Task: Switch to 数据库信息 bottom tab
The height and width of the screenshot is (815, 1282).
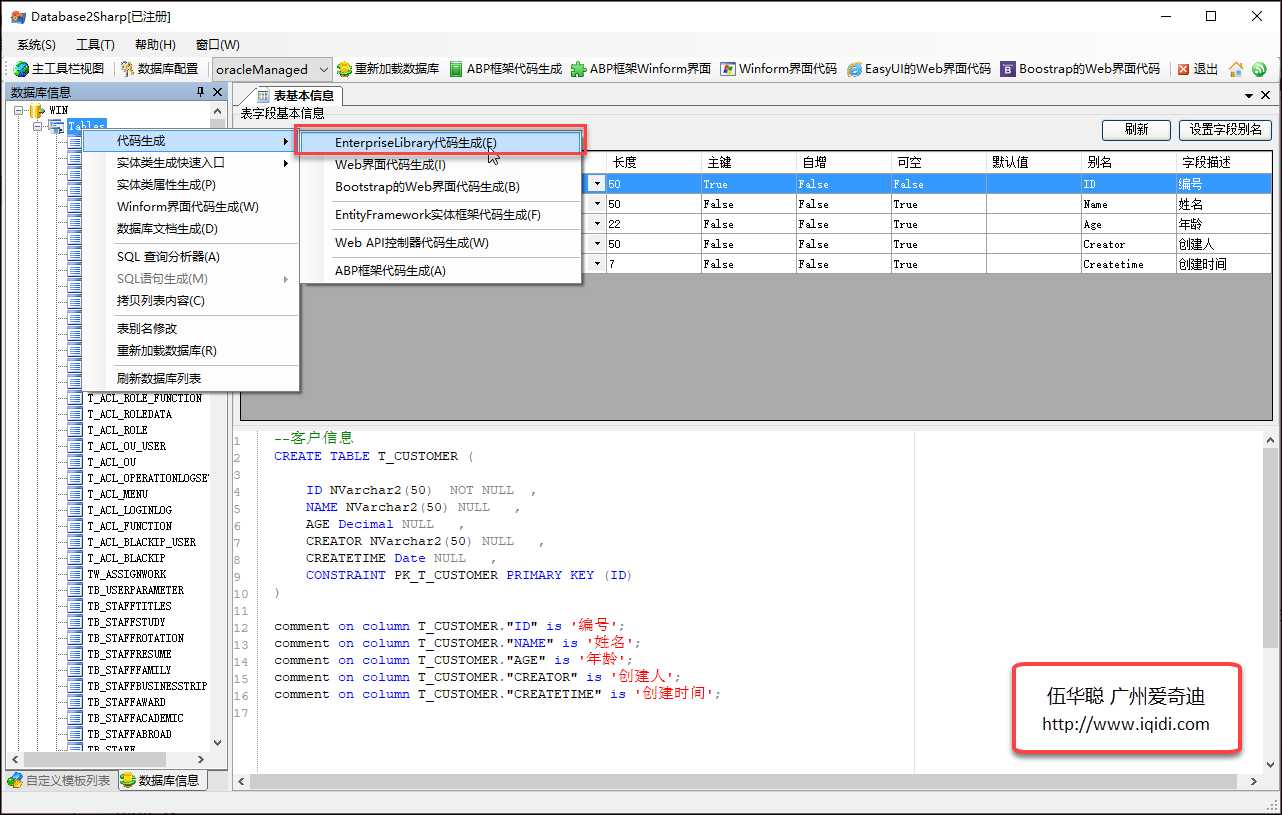Action: pos(161,780)
